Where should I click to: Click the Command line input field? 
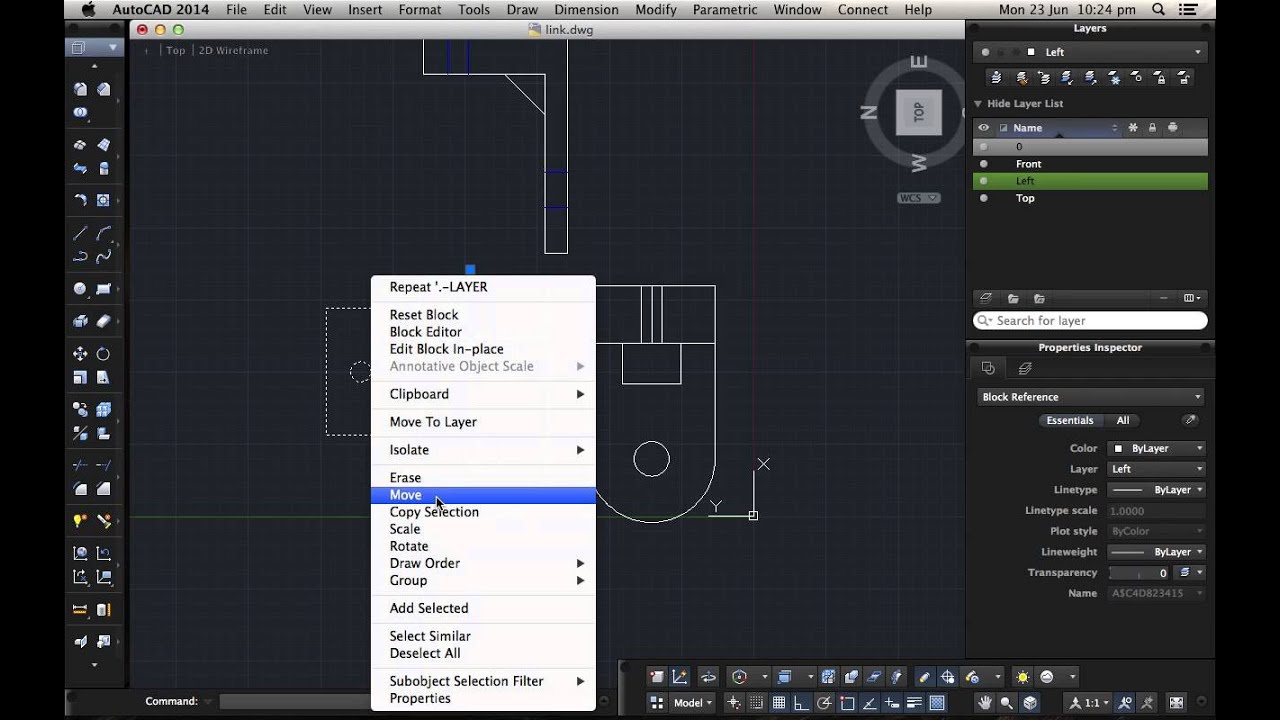295,702
